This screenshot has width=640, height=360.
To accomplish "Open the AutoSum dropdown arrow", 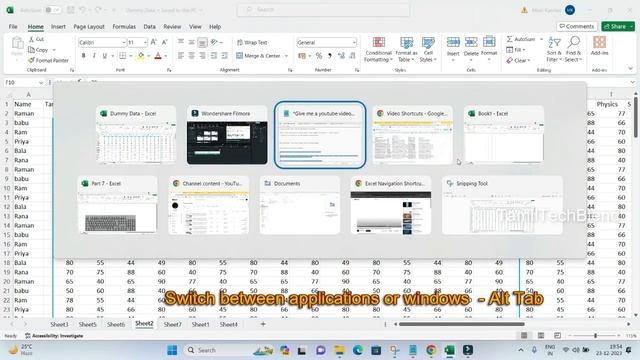I will 541,39.
